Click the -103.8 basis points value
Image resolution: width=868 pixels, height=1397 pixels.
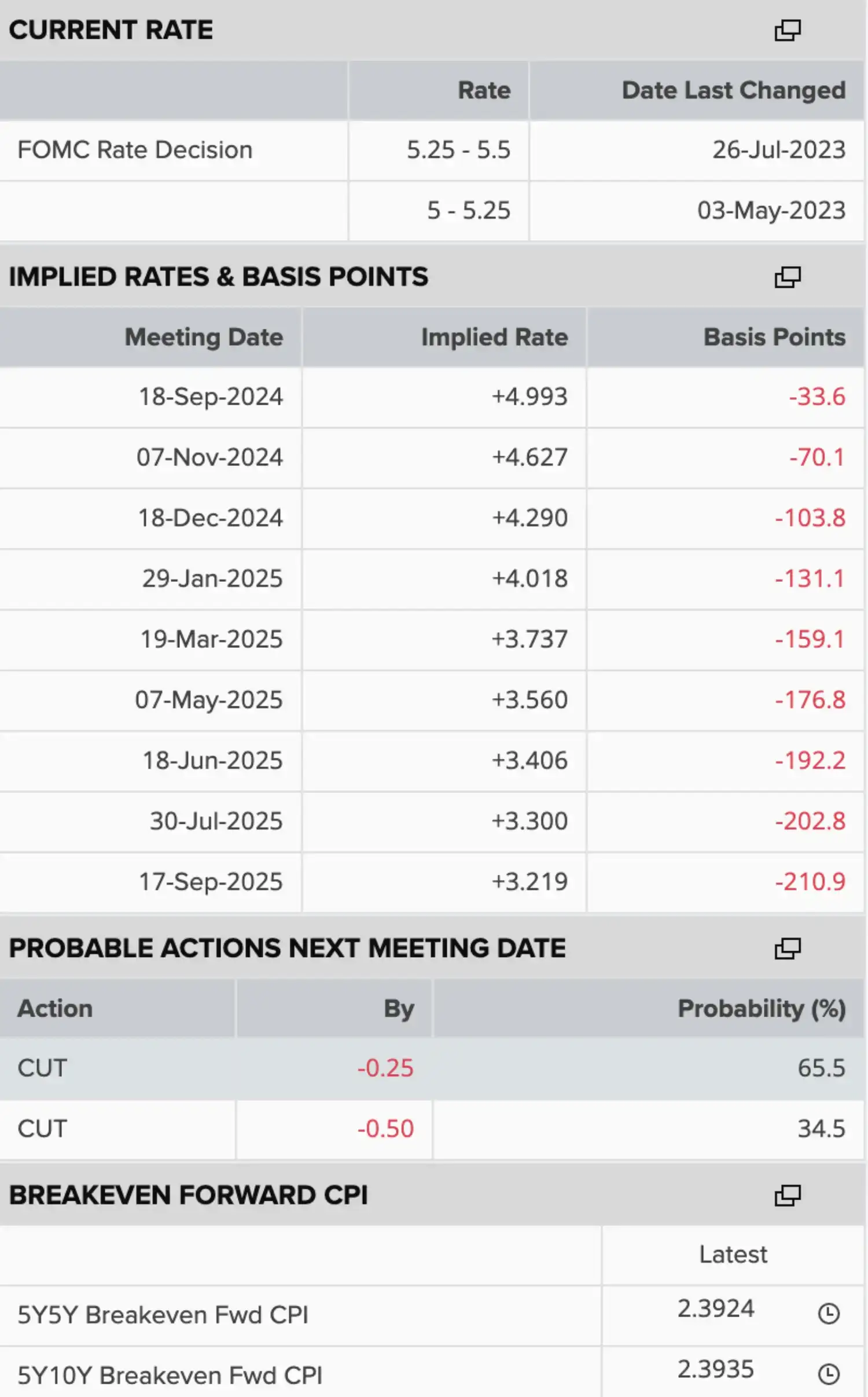810,518
